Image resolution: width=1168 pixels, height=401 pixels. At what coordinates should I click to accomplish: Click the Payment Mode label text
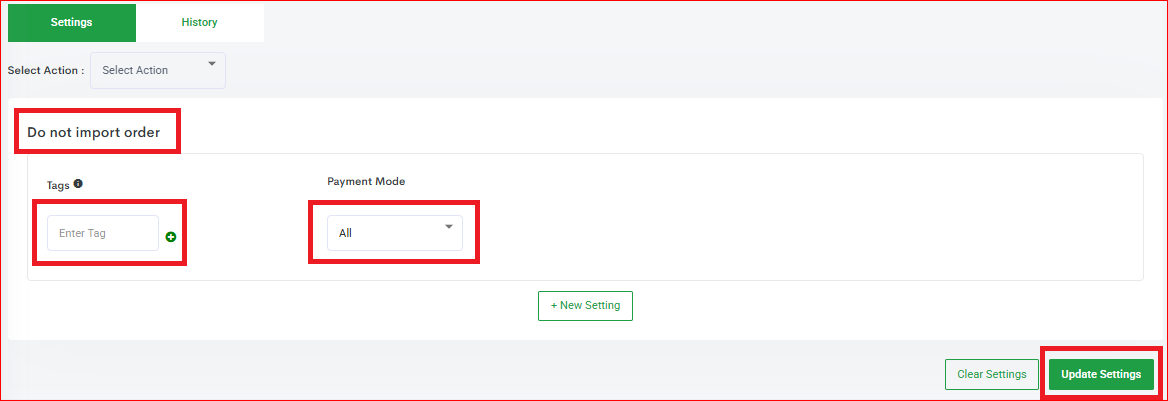click(x=366, y=181)
